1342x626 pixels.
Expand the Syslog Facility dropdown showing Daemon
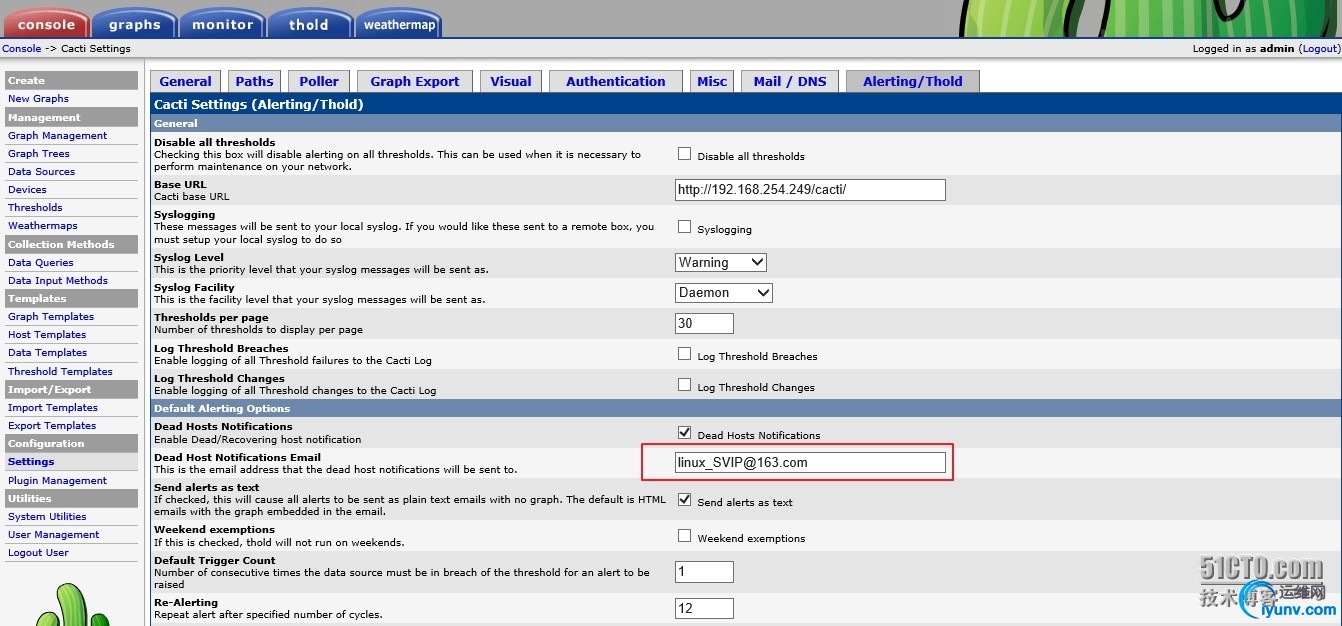[x=724, y=293]
